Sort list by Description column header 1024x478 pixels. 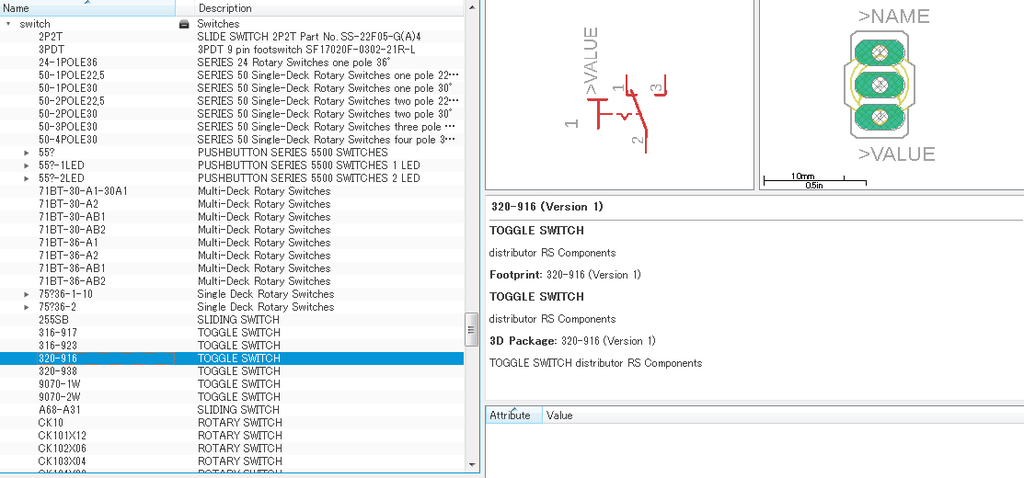pyautogui.click(x=330, y=8)
